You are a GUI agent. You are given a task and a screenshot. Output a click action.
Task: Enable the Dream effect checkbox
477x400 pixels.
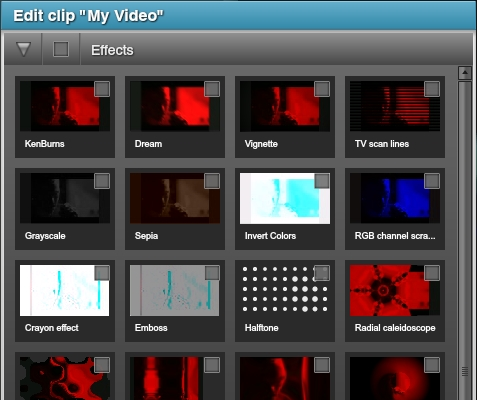click(212, 89)
